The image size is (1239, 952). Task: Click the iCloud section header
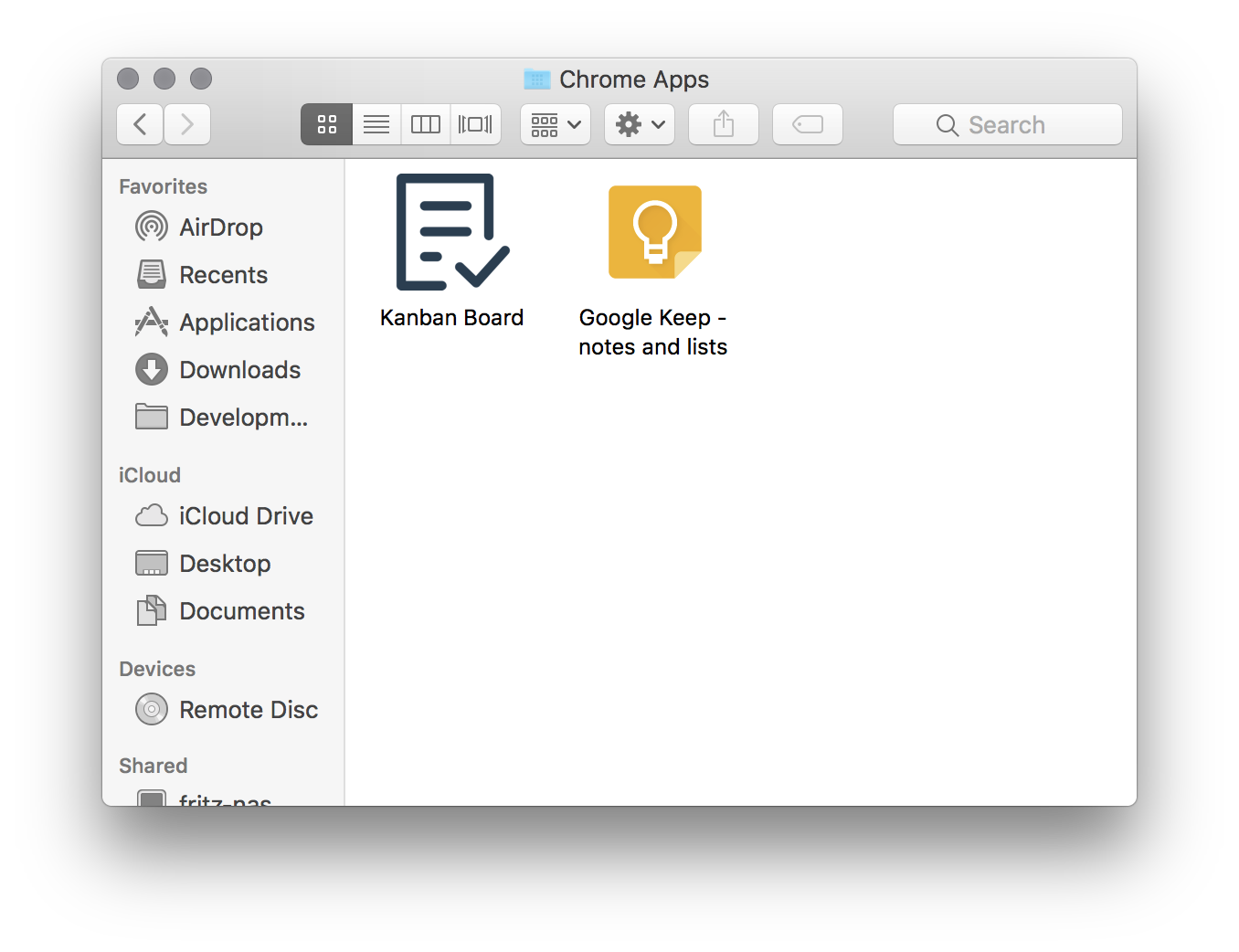point(150,475)
